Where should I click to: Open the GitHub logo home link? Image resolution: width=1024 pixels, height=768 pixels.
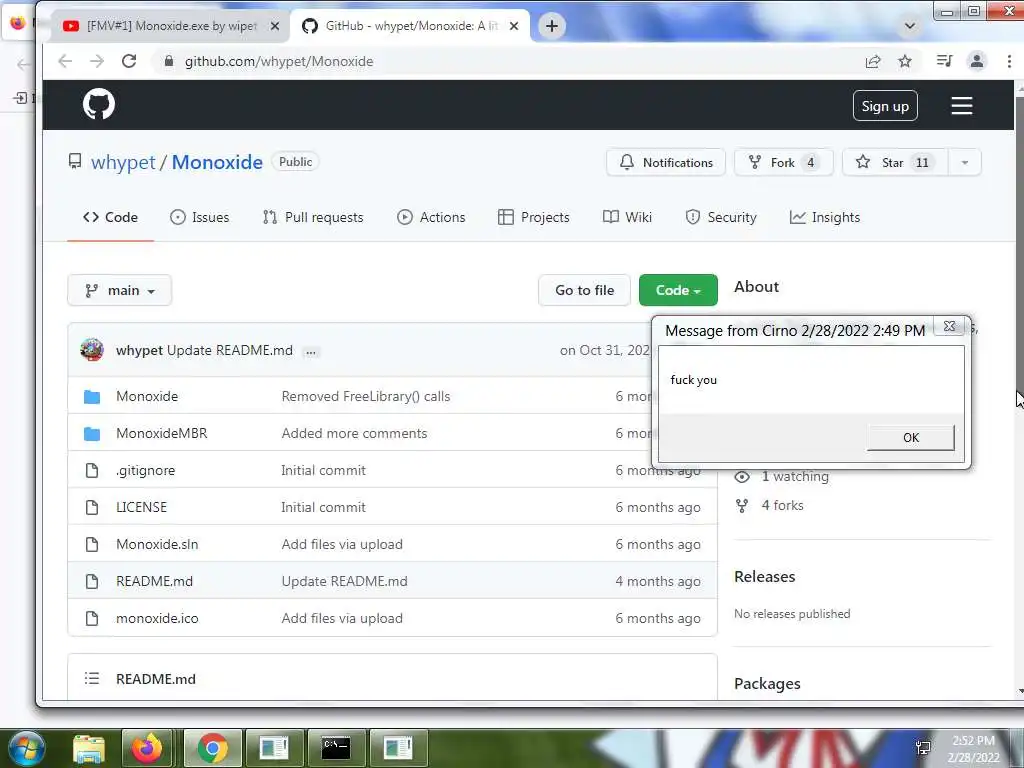[99, 104]
